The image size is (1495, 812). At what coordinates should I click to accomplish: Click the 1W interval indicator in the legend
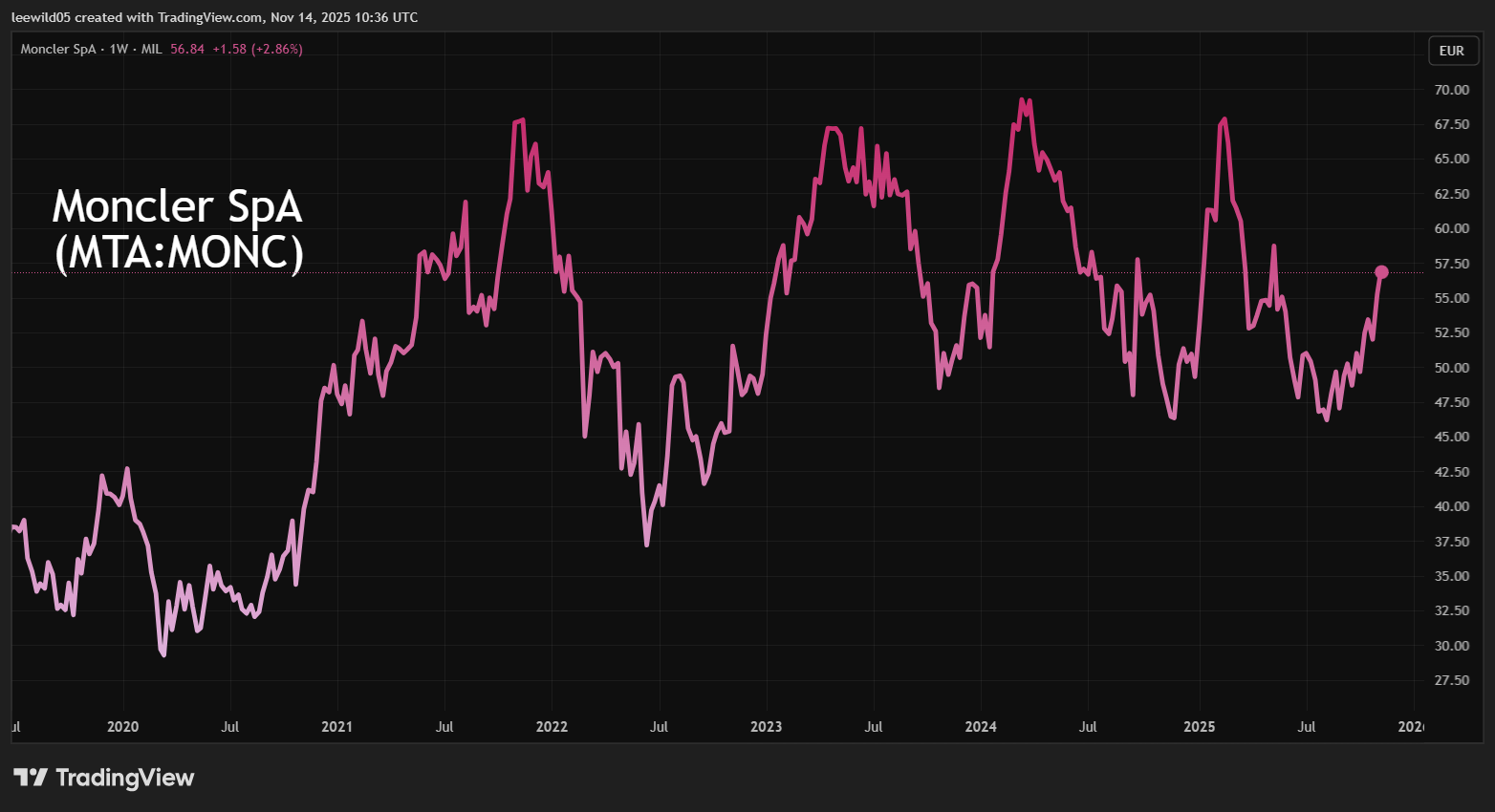click(117, 49)
